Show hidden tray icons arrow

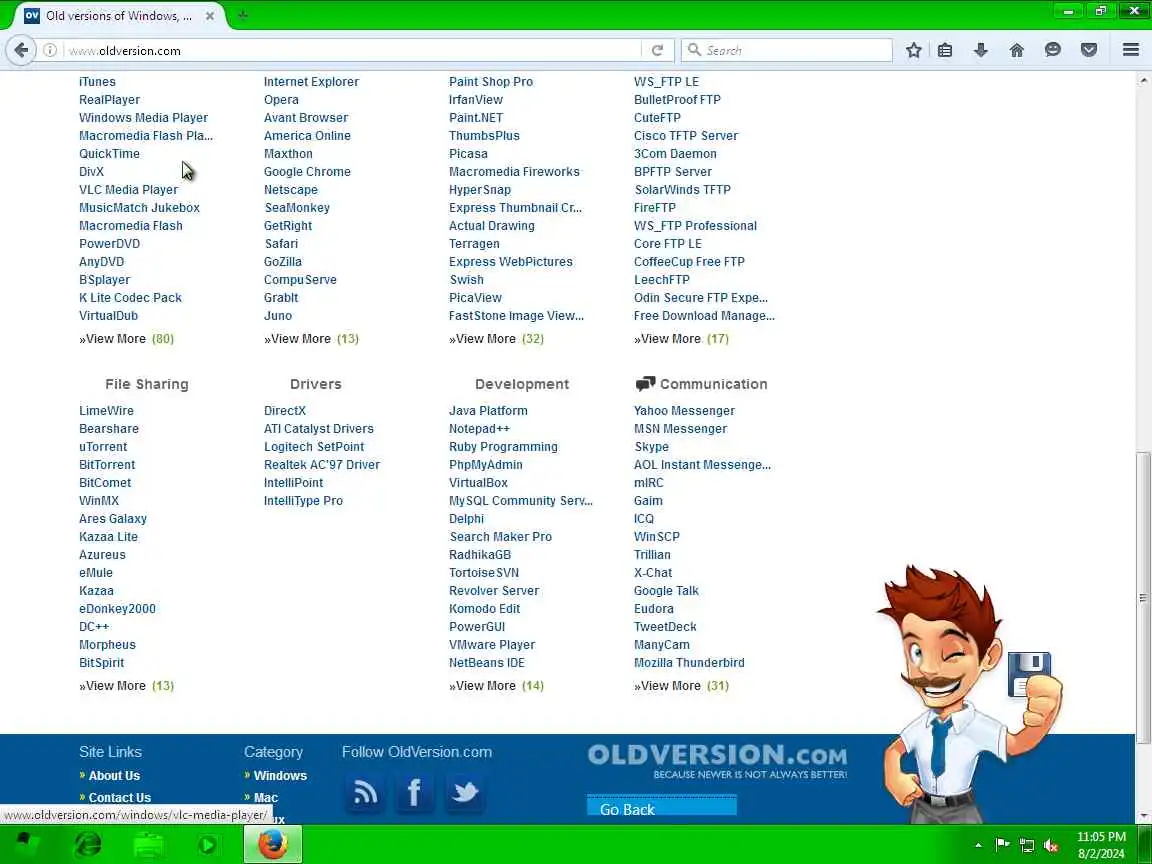click(x=978, y=845)
